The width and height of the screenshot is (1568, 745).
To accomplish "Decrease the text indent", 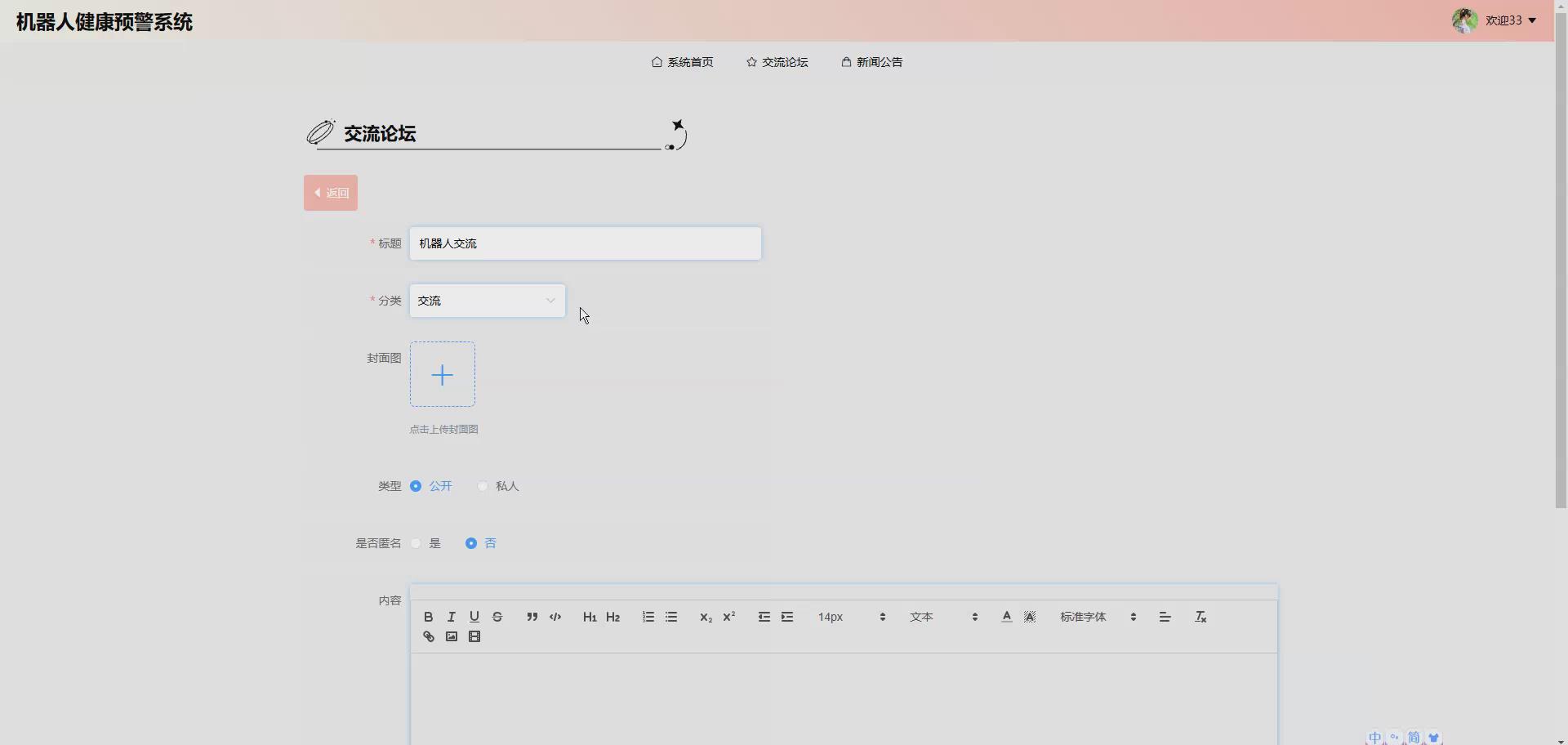I will point(764,617).
